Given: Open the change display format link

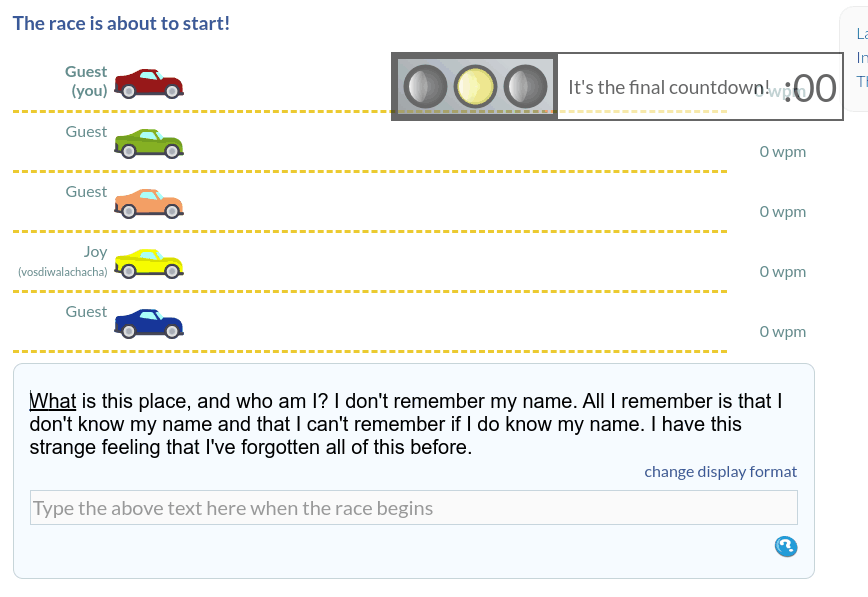Looking at the screenshot, I should [720, 471].
